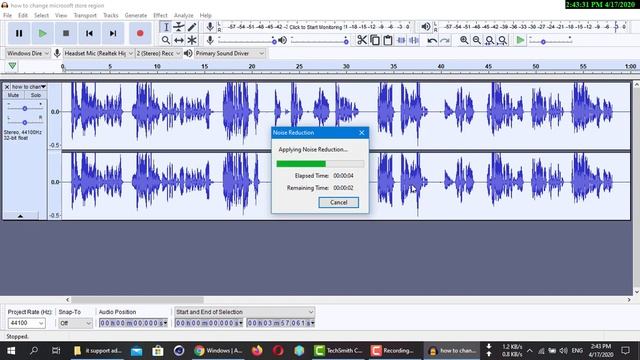Click the selection end time field

coord(280,323)
